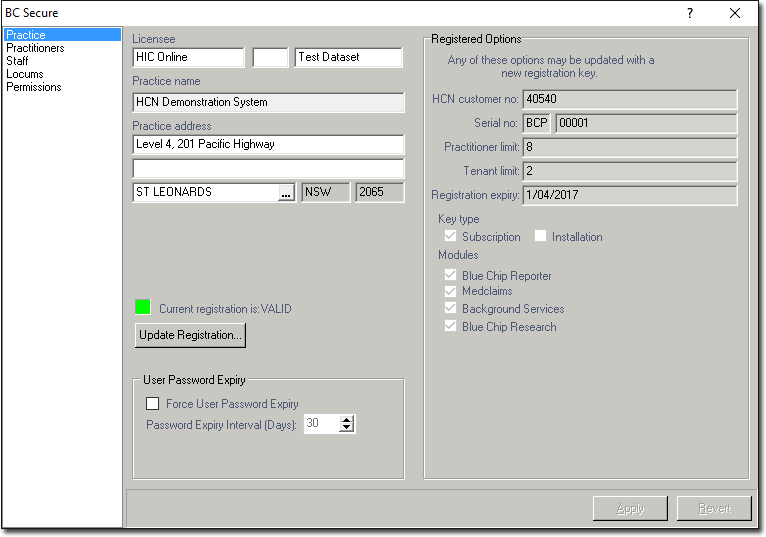Toggle the Subscription key type checkbox

[449, 237]
